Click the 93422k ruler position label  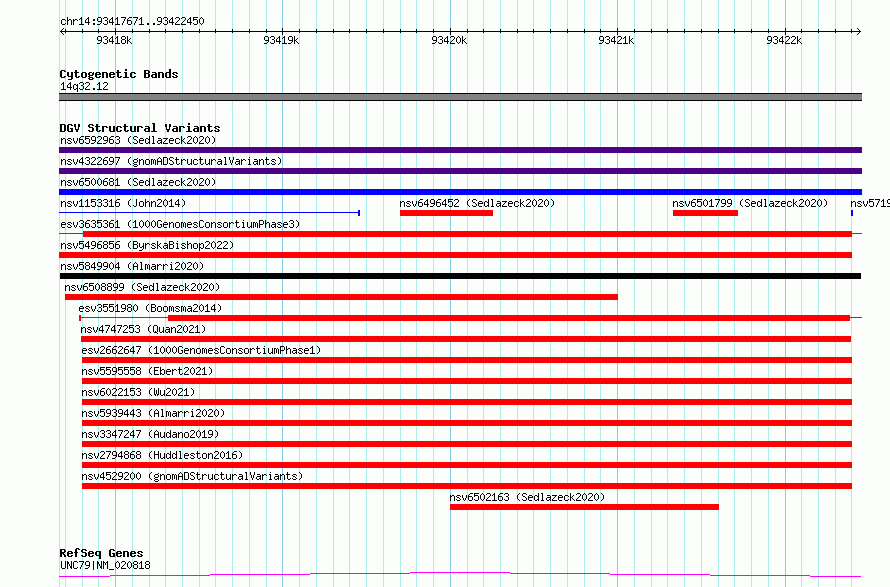tap(784, 40)
